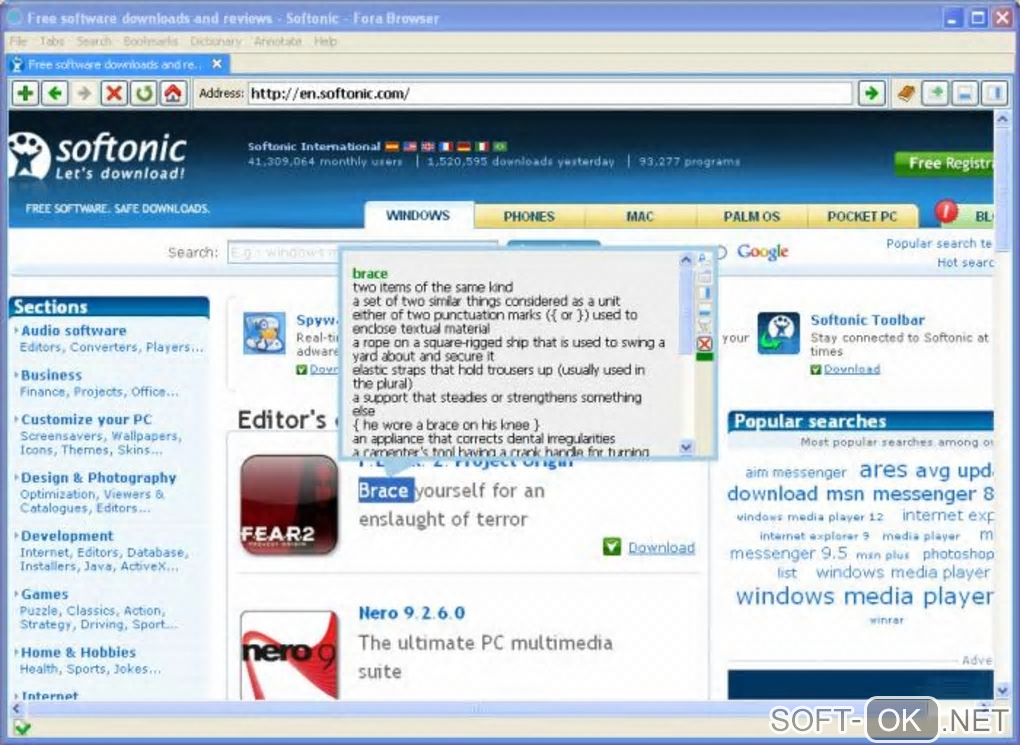Click the highlighted word Brace
The width and height of the screenshot is (1020, 745).
coord(384,491)
